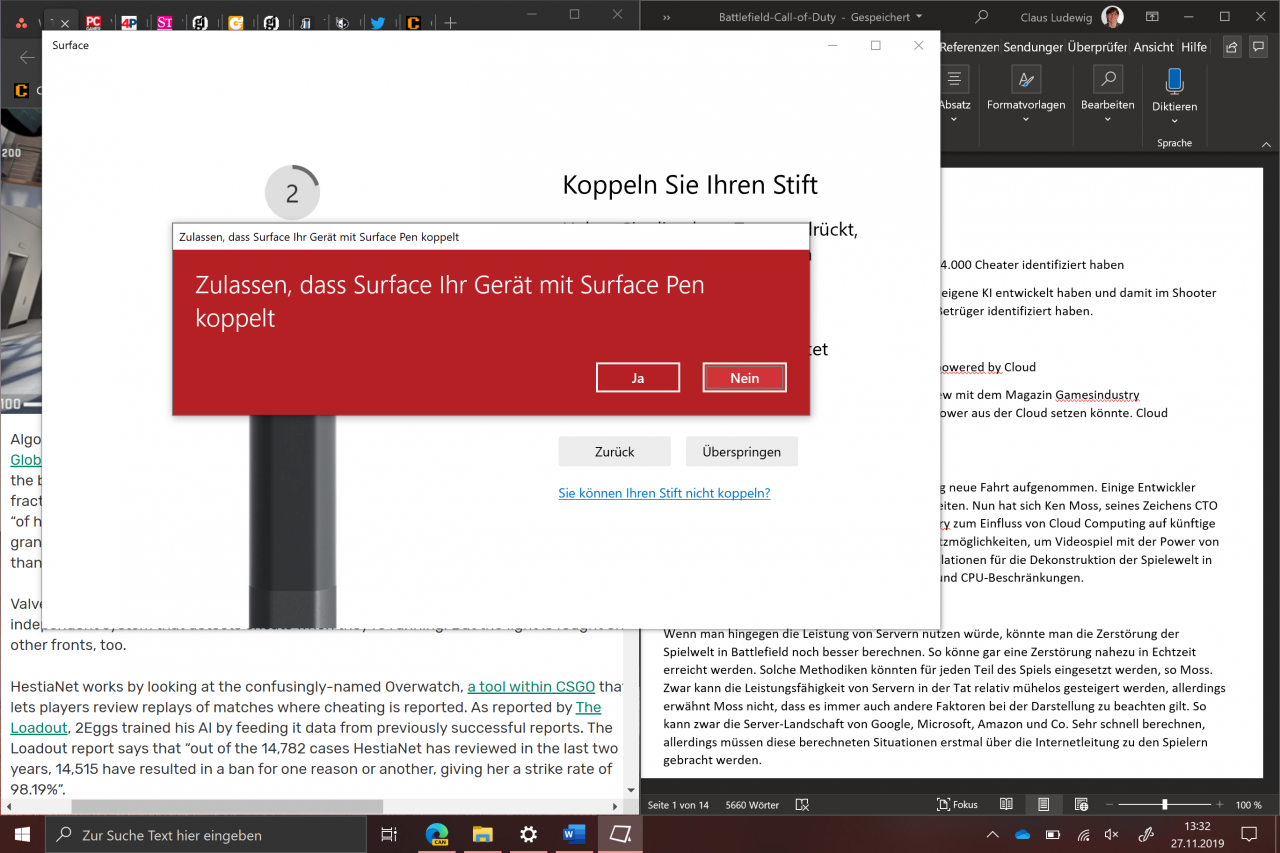Open File Explorer from the taskbar
The width and height of the screenshot is (1280, 853).
coord(482,834)
